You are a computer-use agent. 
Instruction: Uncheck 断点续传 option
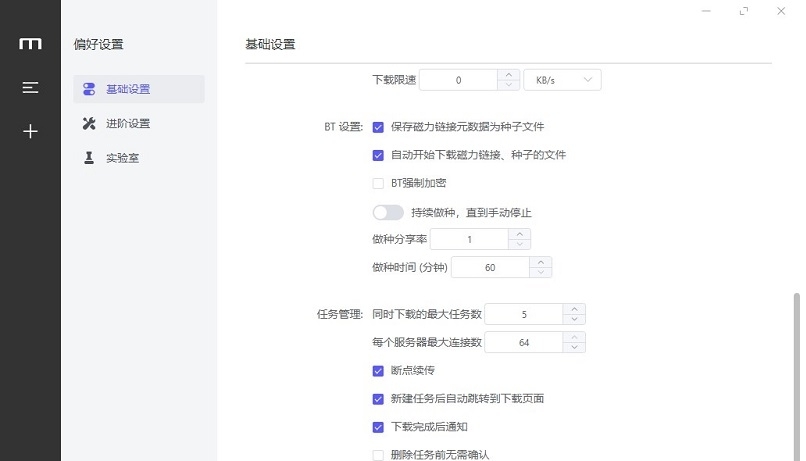click(378, 370)
